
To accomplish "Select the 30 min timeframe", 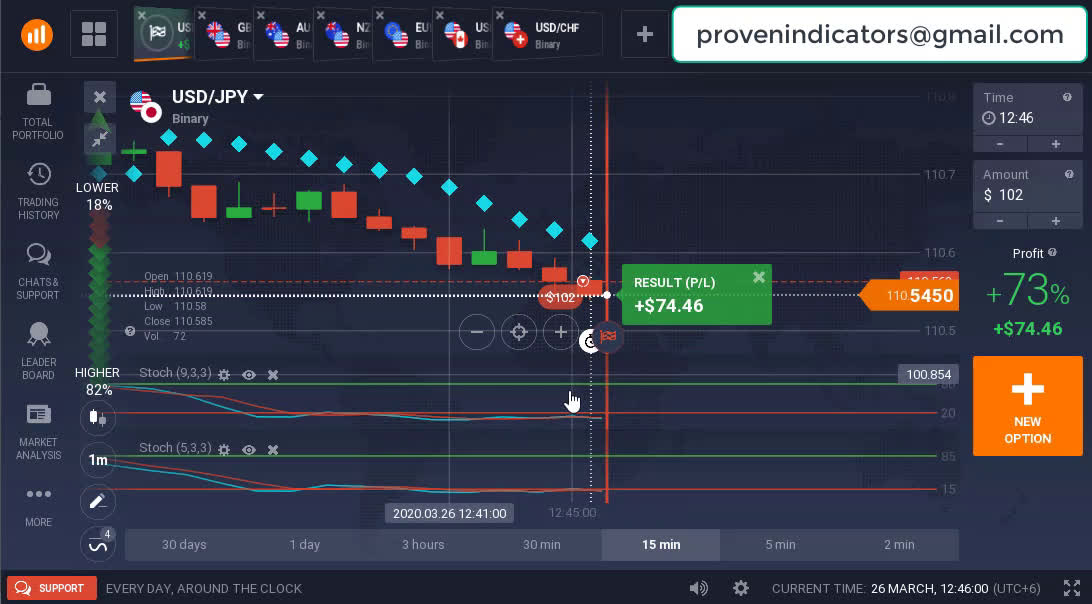I will pyautogui.click(x=542, y=545).
